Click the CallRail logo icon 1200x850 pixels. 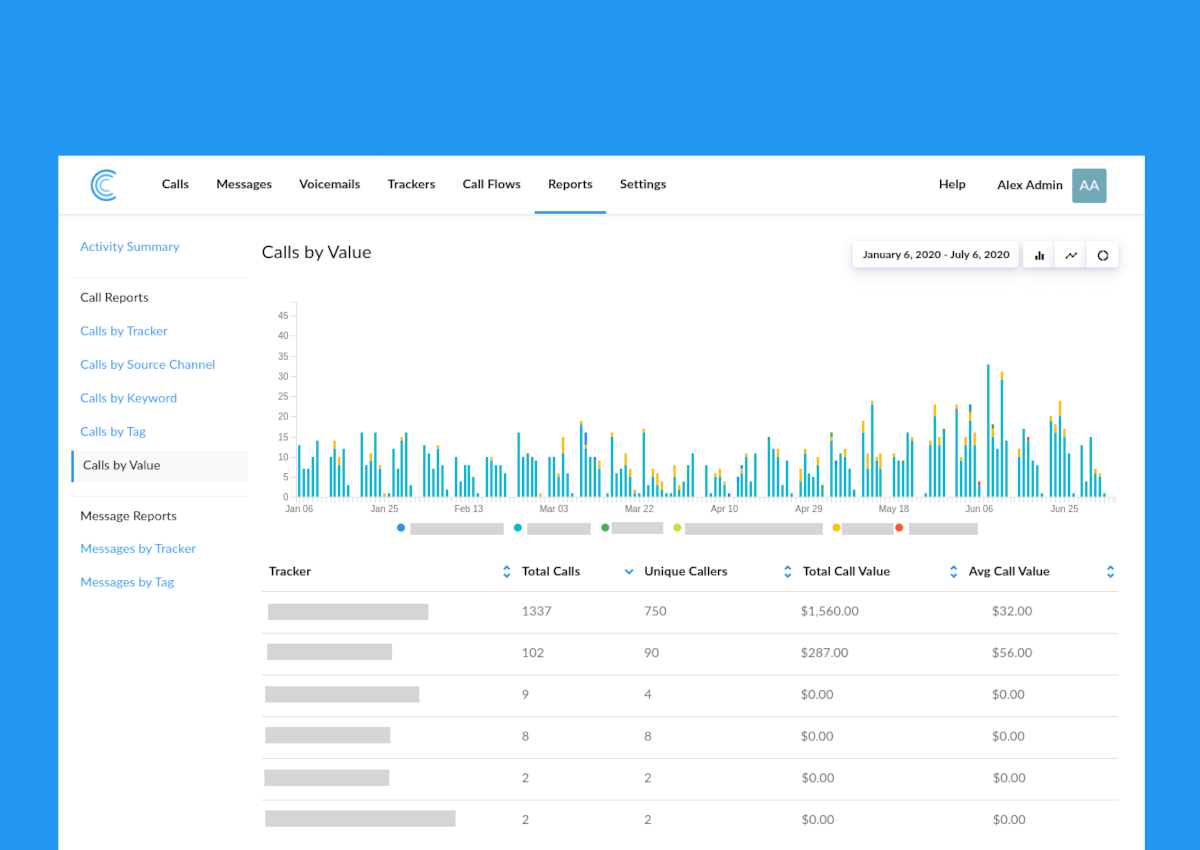(x=103, y=185)
